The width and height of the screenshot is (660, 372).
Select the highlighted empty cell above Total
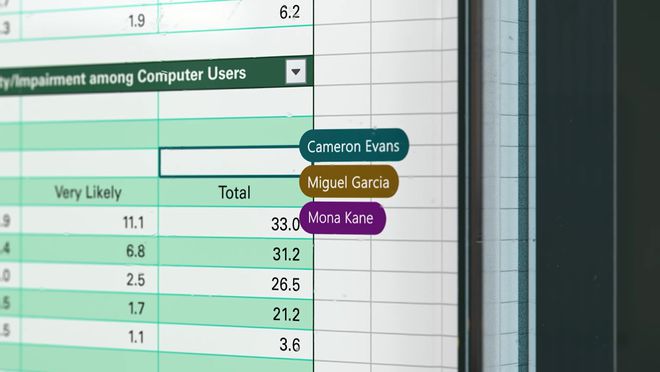[230, 162]
